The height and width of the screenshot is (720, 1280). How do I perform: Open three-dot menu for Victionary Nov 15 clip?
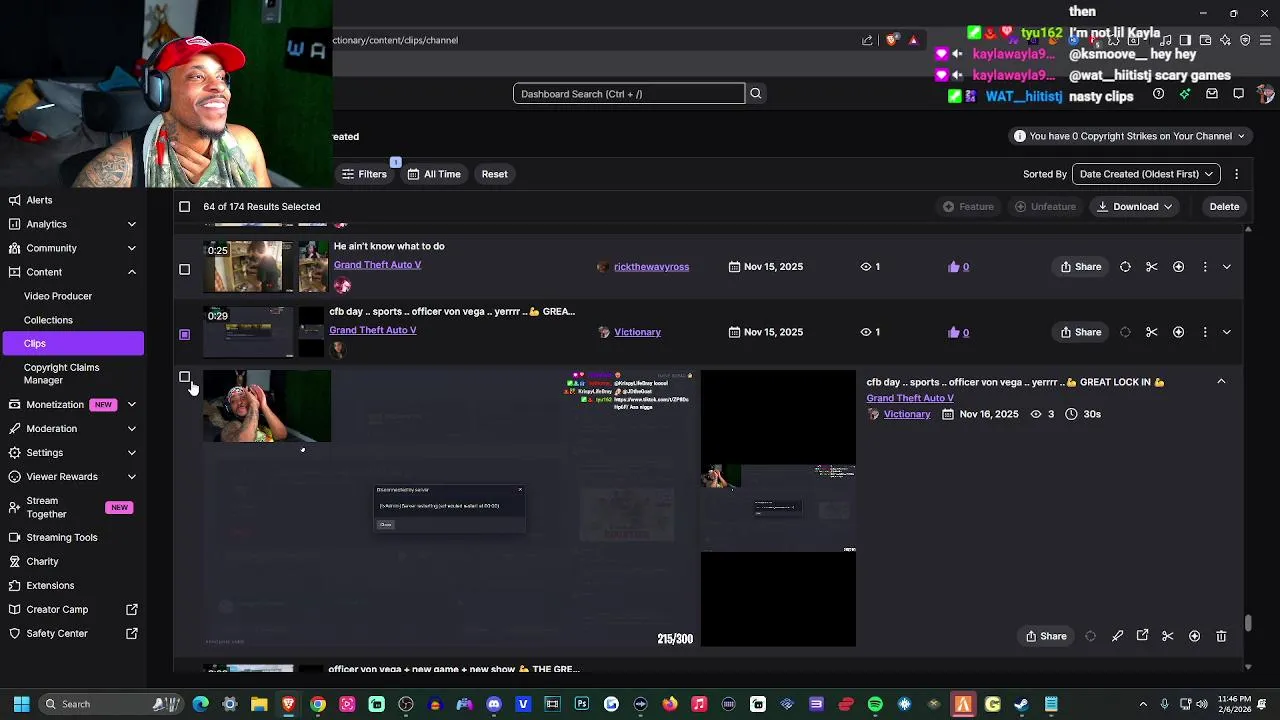[x=1205, y=332]
